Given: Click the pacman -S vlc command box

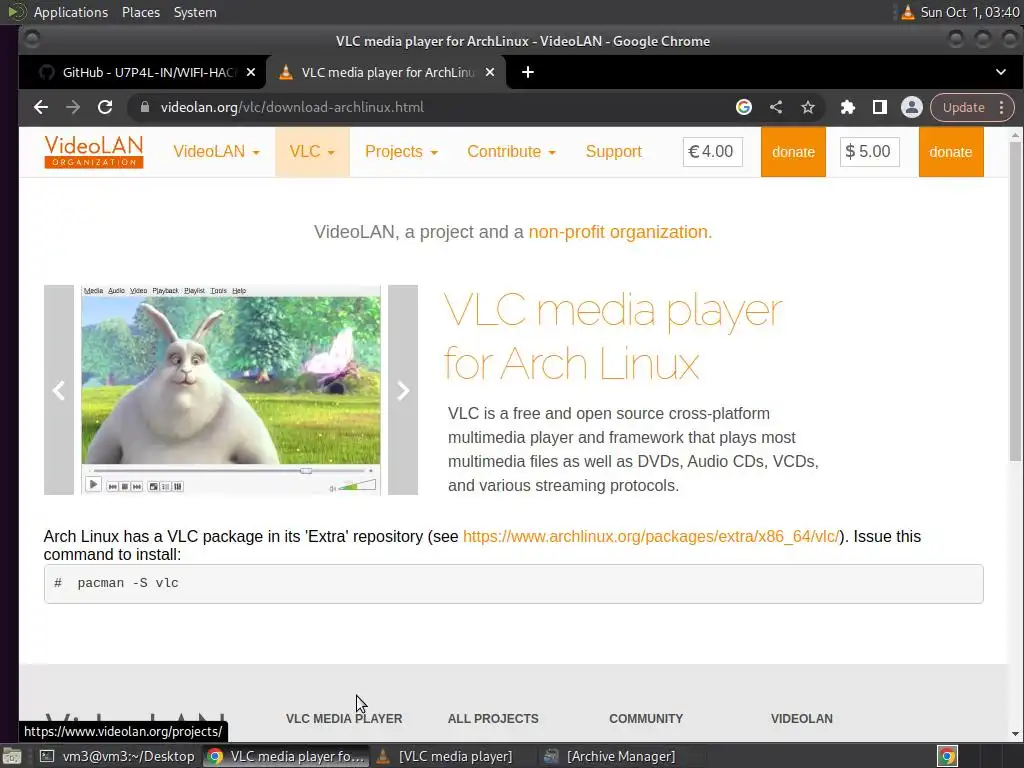Looking at the screenshot, I should (513, 584).
